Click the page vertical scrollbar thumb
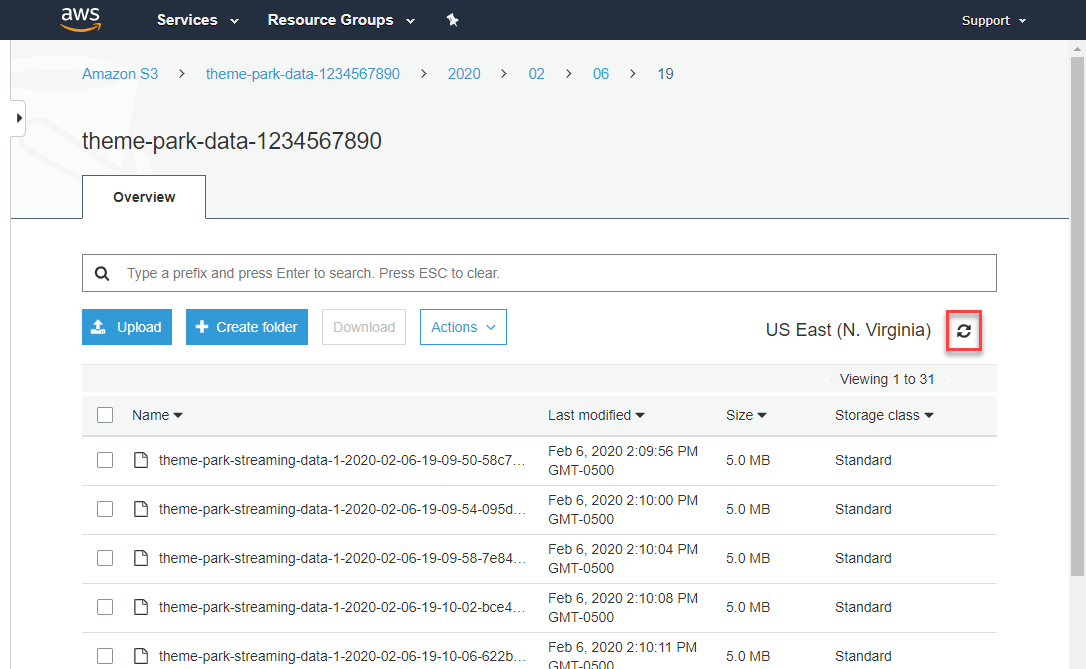Screen dimensions: 1086x669 coord(1077,315)
